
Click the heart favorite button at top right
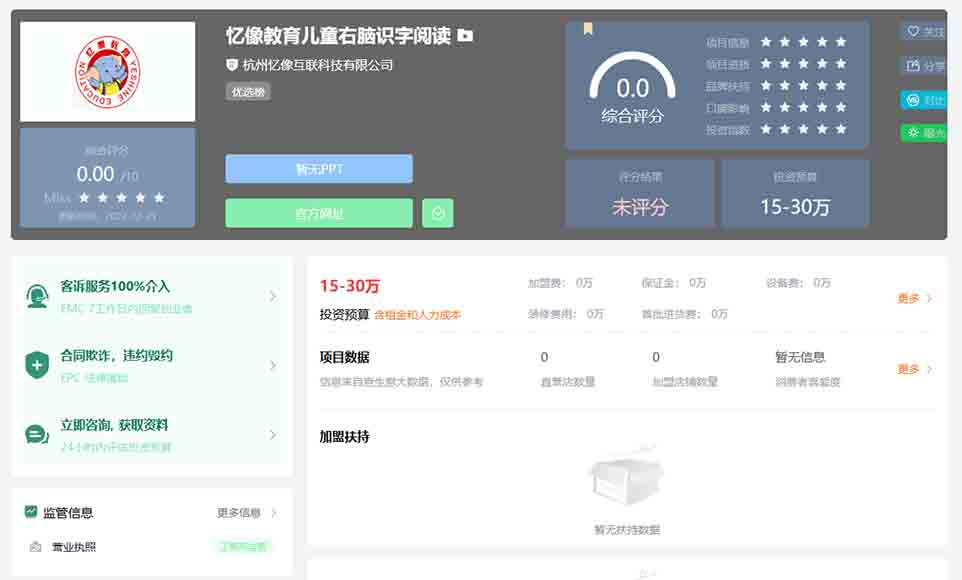tap(924, 31)
